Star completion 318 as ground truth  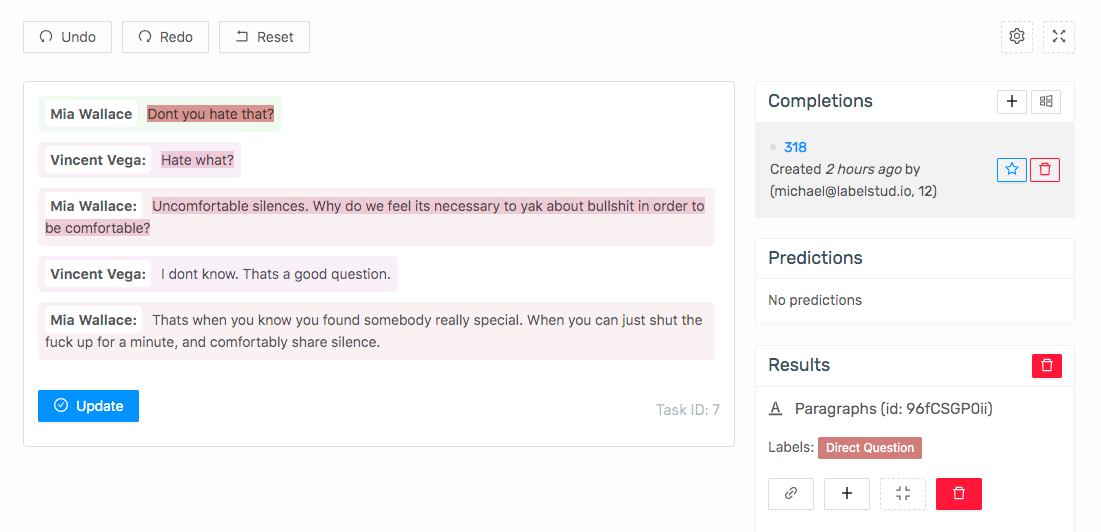click(x=1011, y=169)
